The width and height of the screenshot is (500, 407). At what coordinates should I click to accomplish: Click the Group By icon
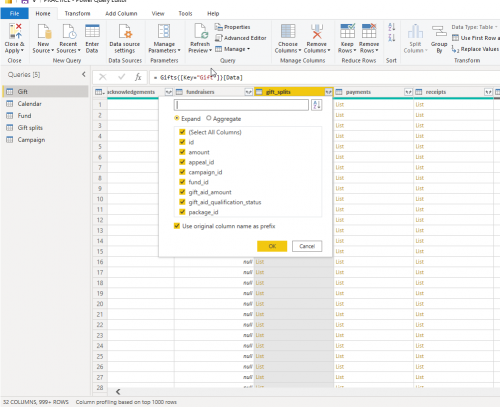point(439,31)
